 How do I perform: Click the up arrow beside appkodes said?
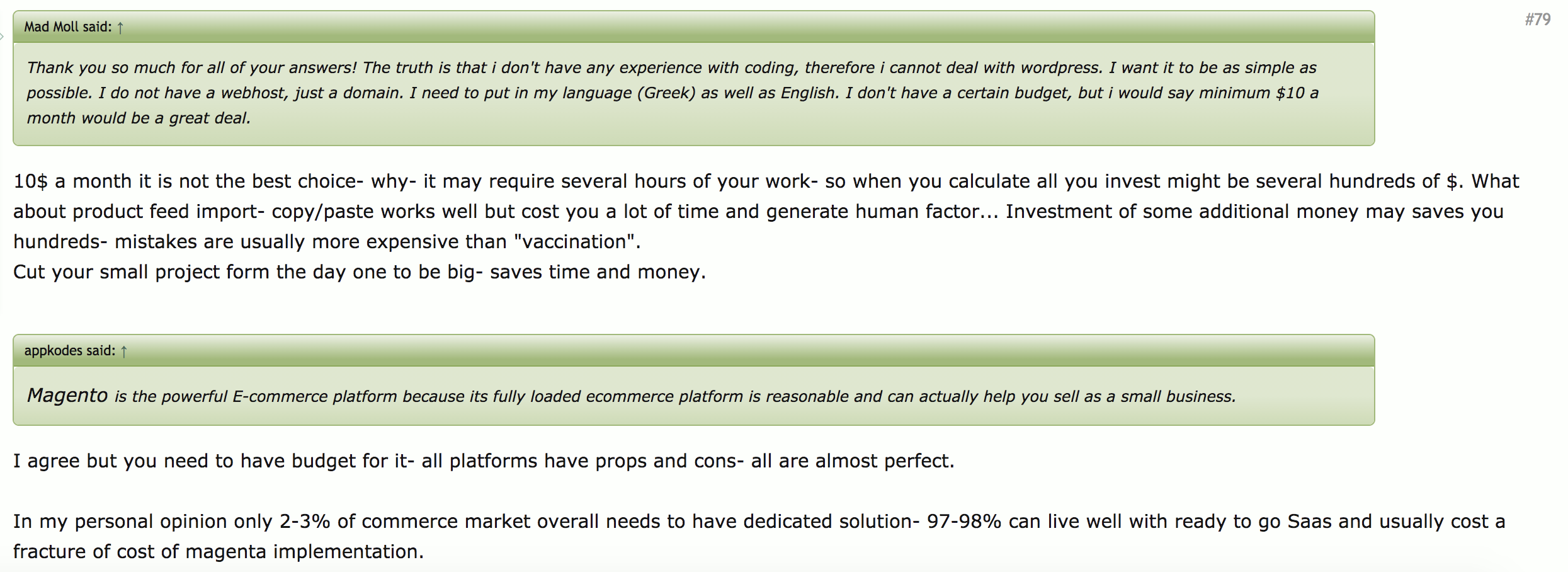point(124,351)
